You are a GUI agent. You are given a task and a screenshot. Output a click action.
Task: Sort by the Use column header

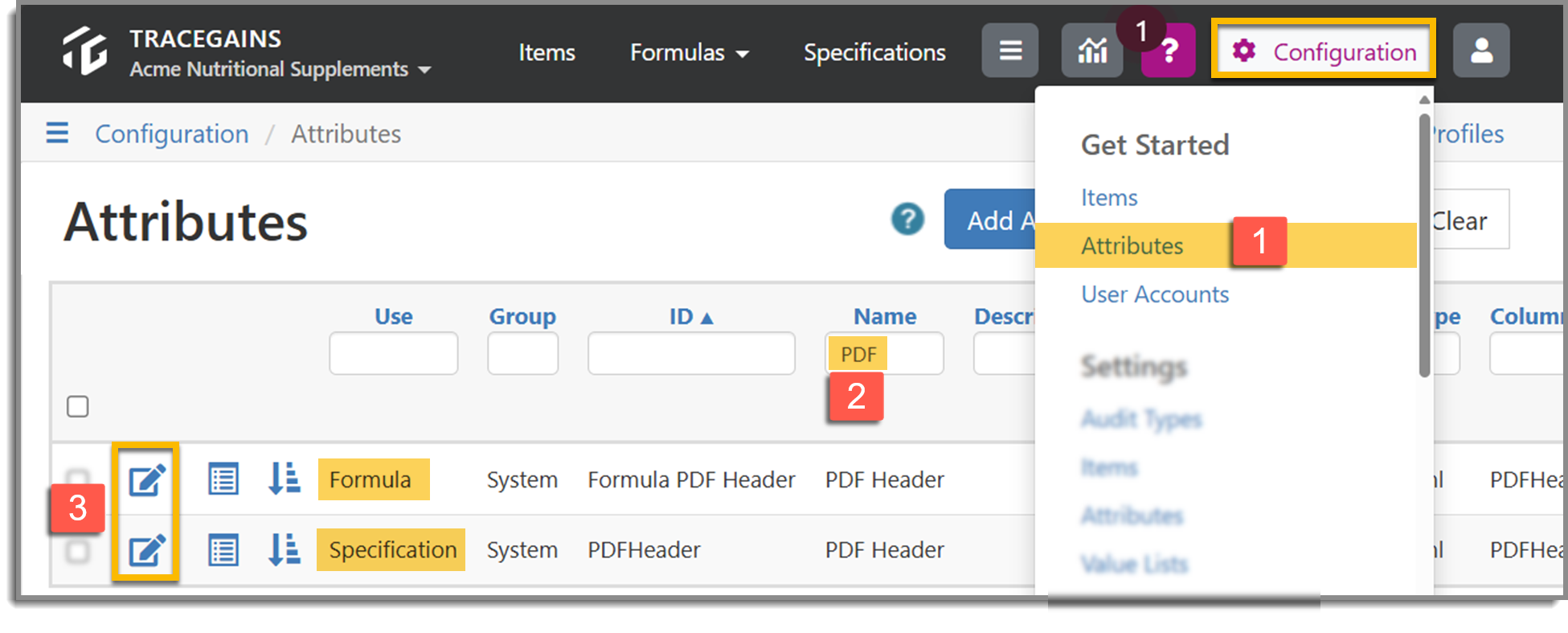(x=394, y=316)
